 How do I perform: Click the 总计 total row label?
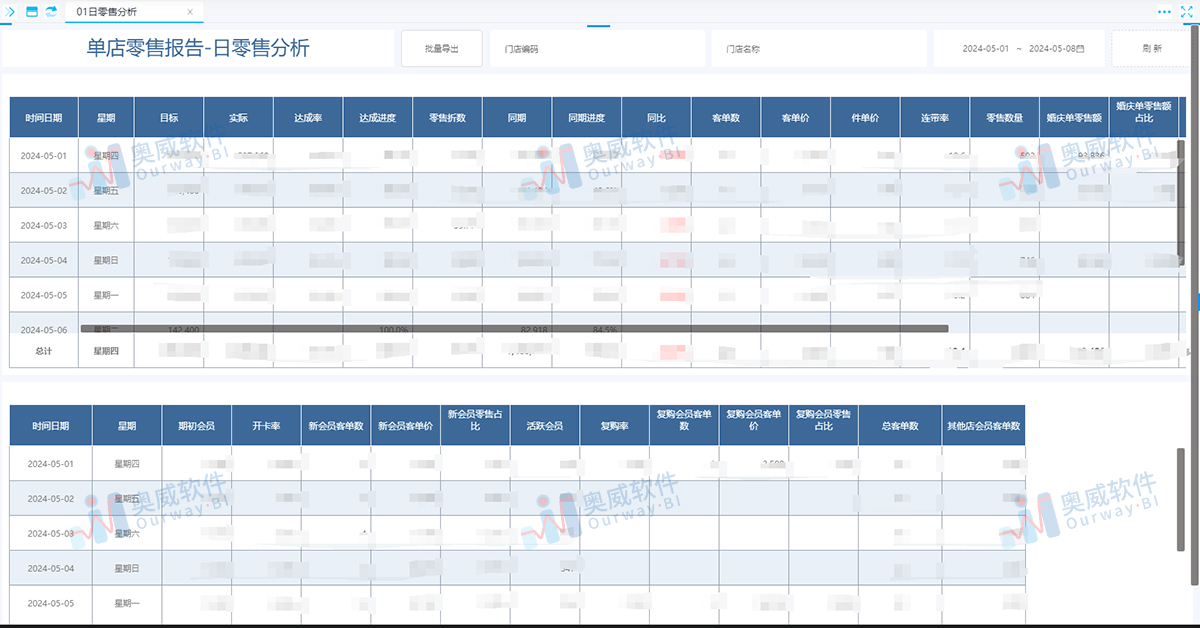[x=44, y=351]
